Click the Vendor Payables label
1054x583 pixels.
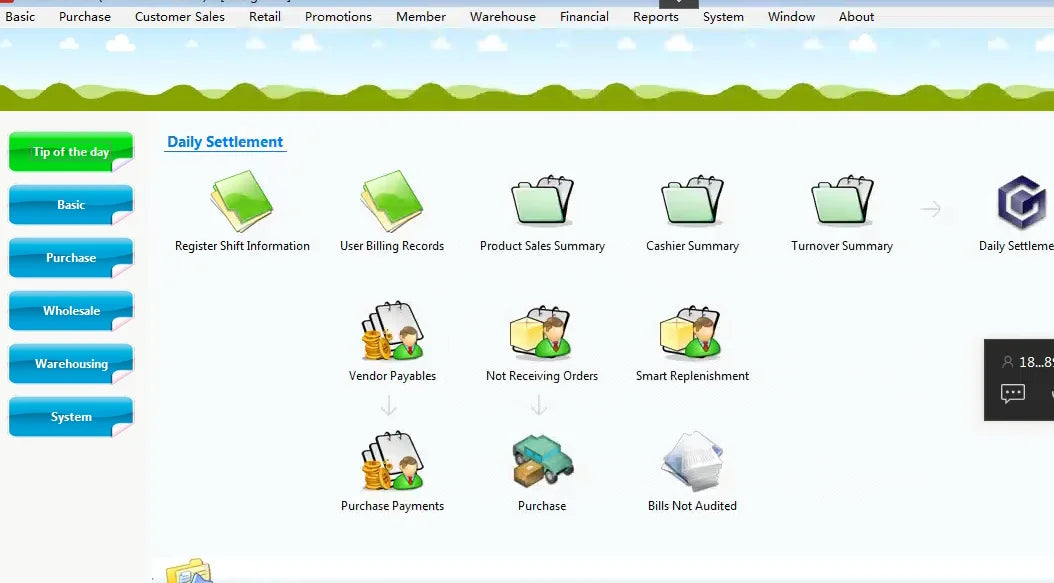pyautogui.click(x=393, y=376)
